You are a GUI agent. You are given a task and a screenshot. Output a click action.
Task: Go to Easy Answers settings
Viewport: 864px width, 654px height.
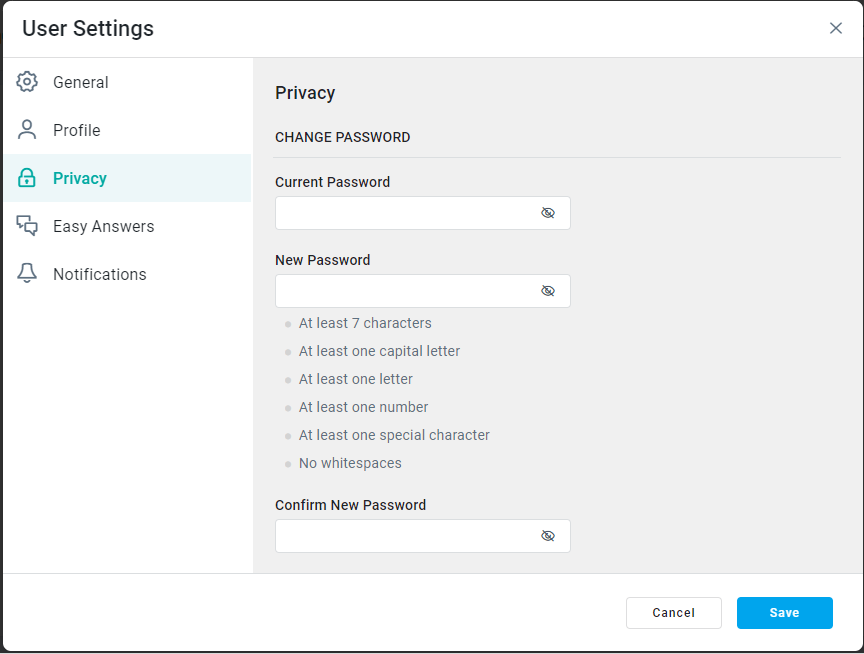tap(104, 226)
